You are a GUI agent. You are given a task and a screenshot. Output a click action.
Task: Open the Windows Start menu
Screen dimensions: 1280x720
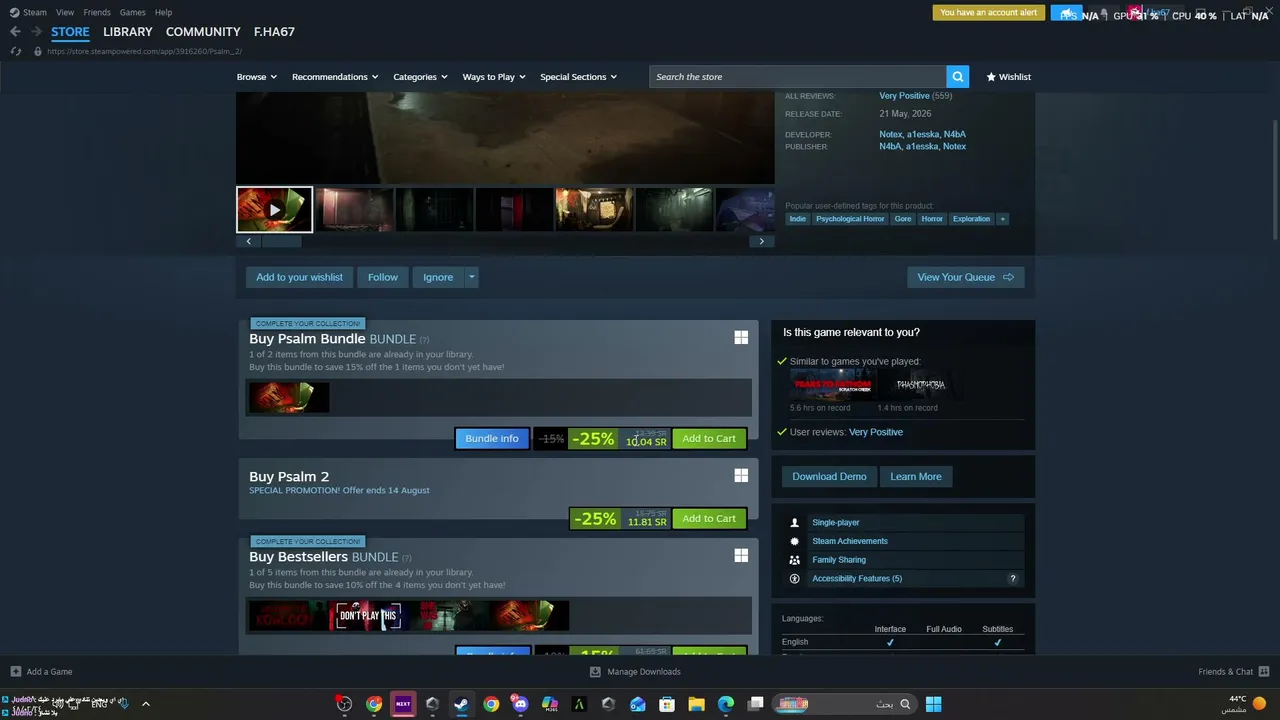(933, 704)
